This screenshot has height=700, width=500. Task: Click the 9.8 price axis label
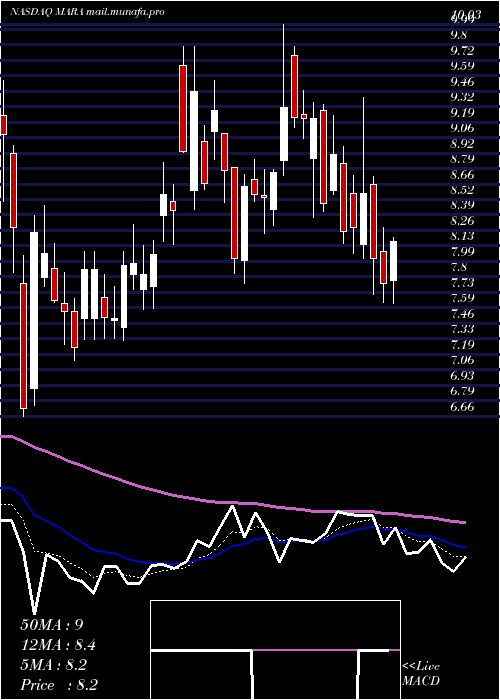(x=459, y=35)
